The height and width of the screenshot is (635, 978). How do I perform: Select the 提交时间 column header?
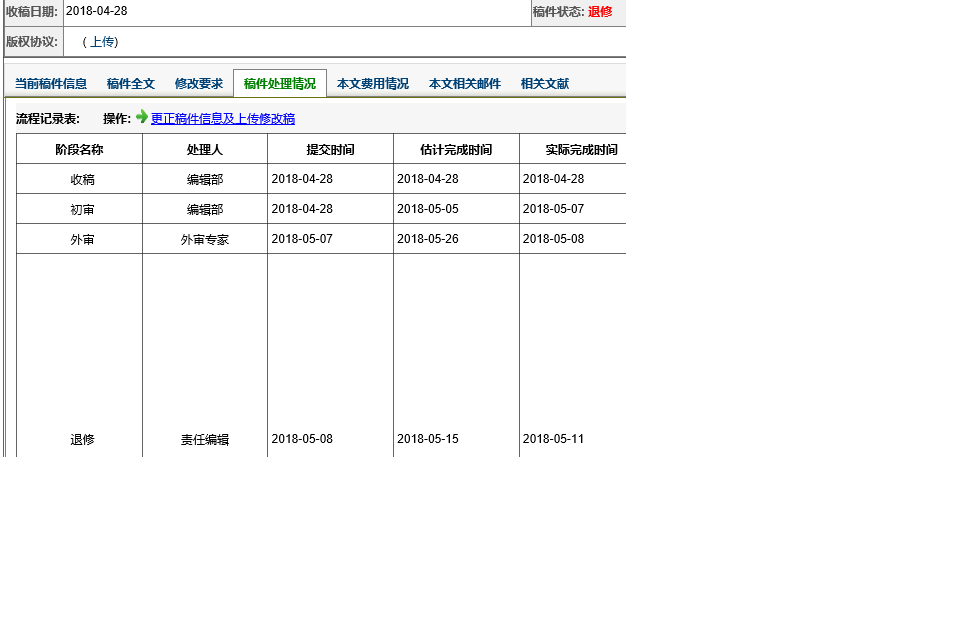tap(330, 150)
